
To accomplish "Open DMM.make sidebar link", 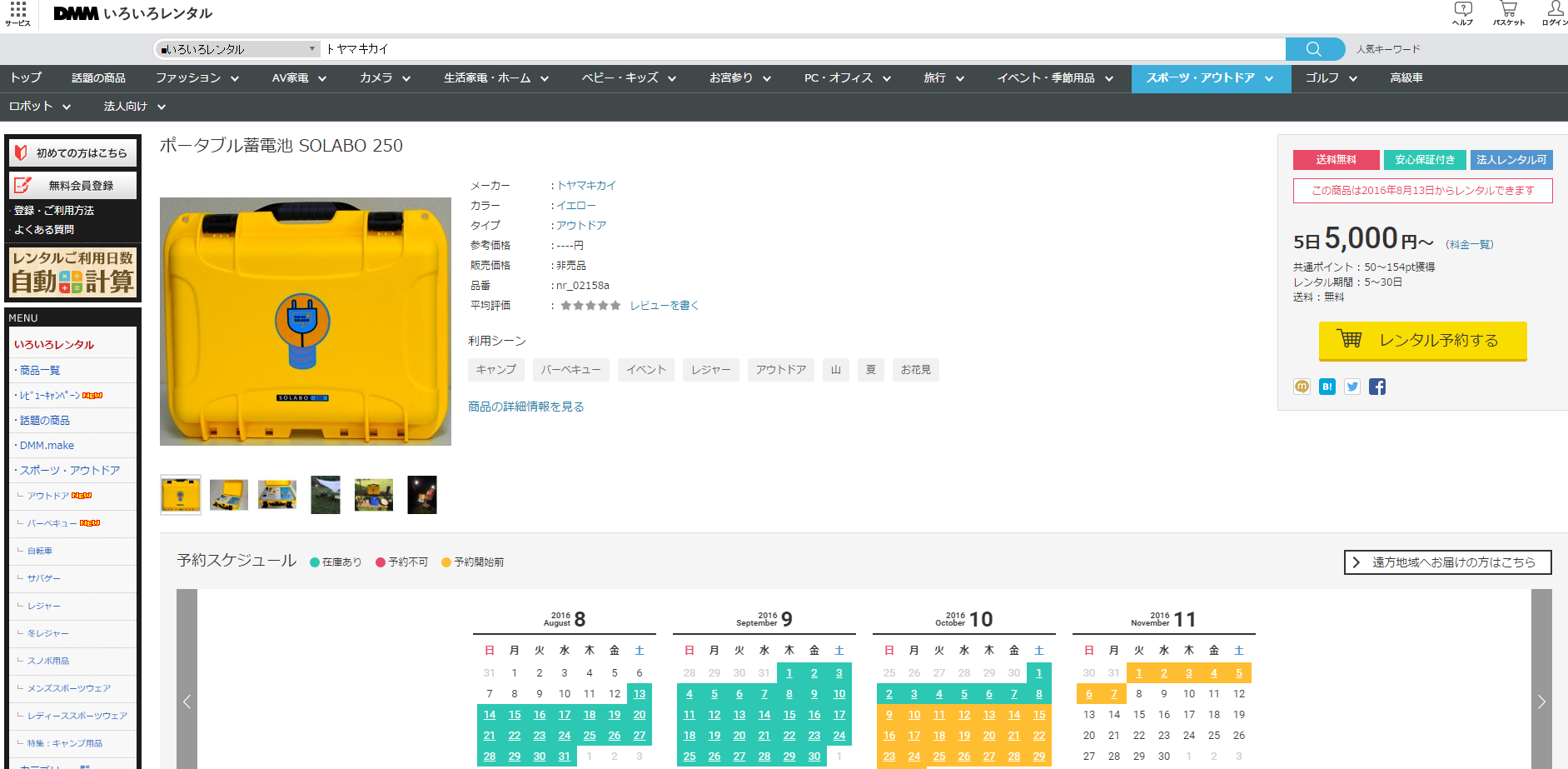I will pos(47,446).
